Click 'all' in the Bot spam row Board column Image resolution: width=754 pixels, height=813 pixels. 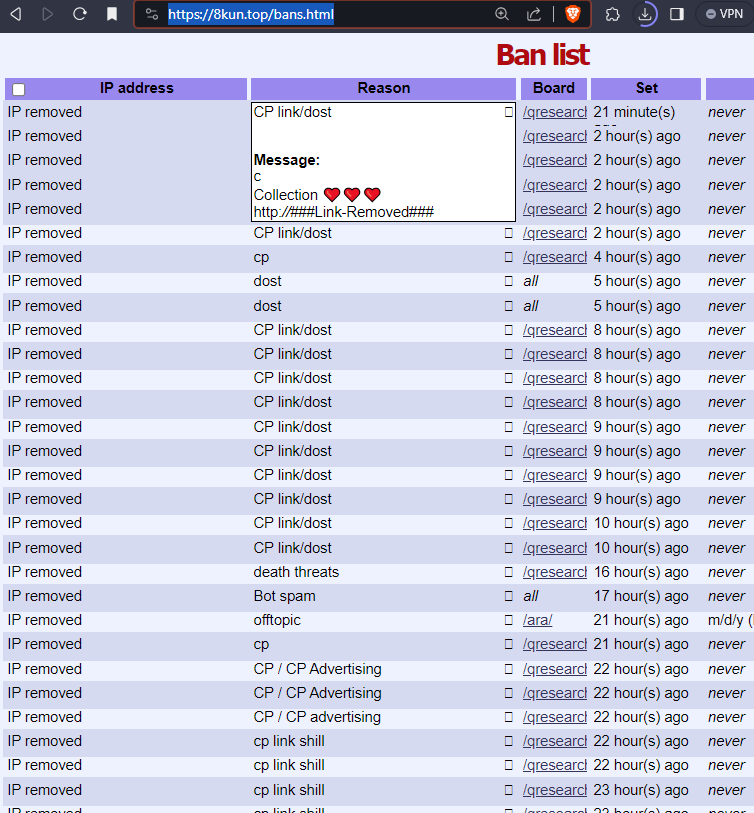point(530,596)
